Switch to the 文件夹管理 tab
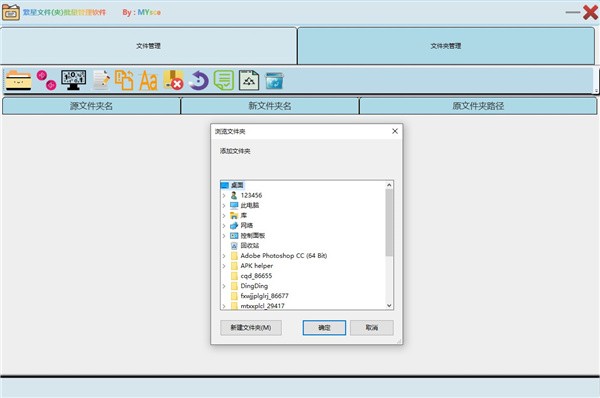The image size is (600, 398). [x=446, y=46]
